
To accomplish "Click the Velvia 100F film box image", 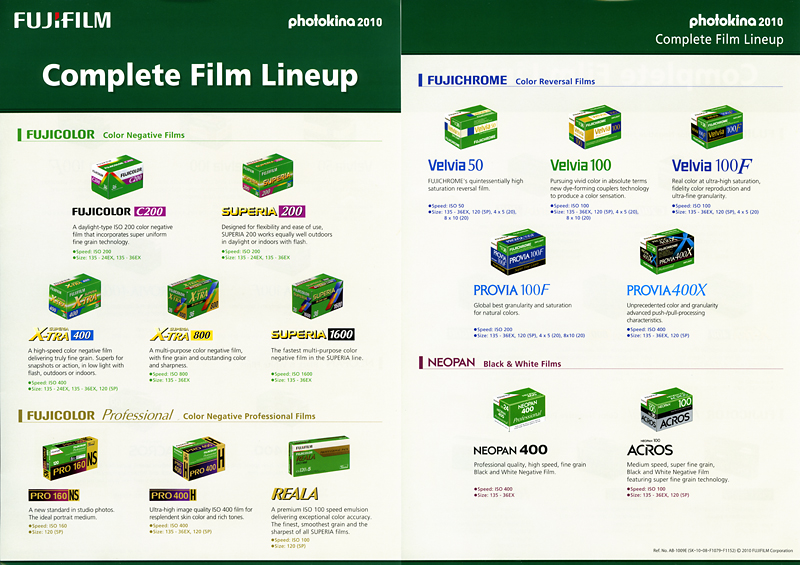I will coord(717,127).
